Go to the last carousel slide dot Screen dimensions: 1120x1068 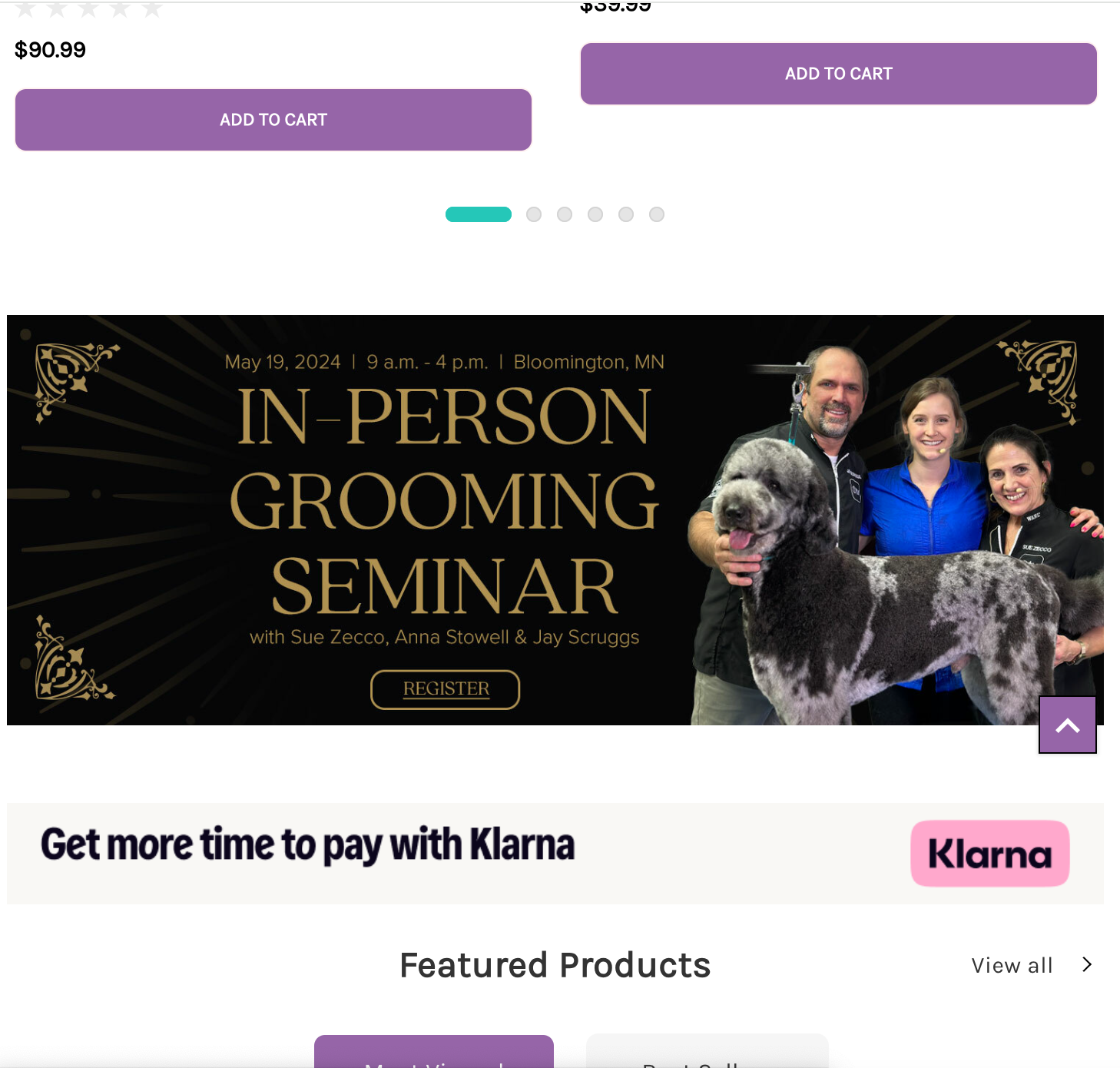(657, 214)
